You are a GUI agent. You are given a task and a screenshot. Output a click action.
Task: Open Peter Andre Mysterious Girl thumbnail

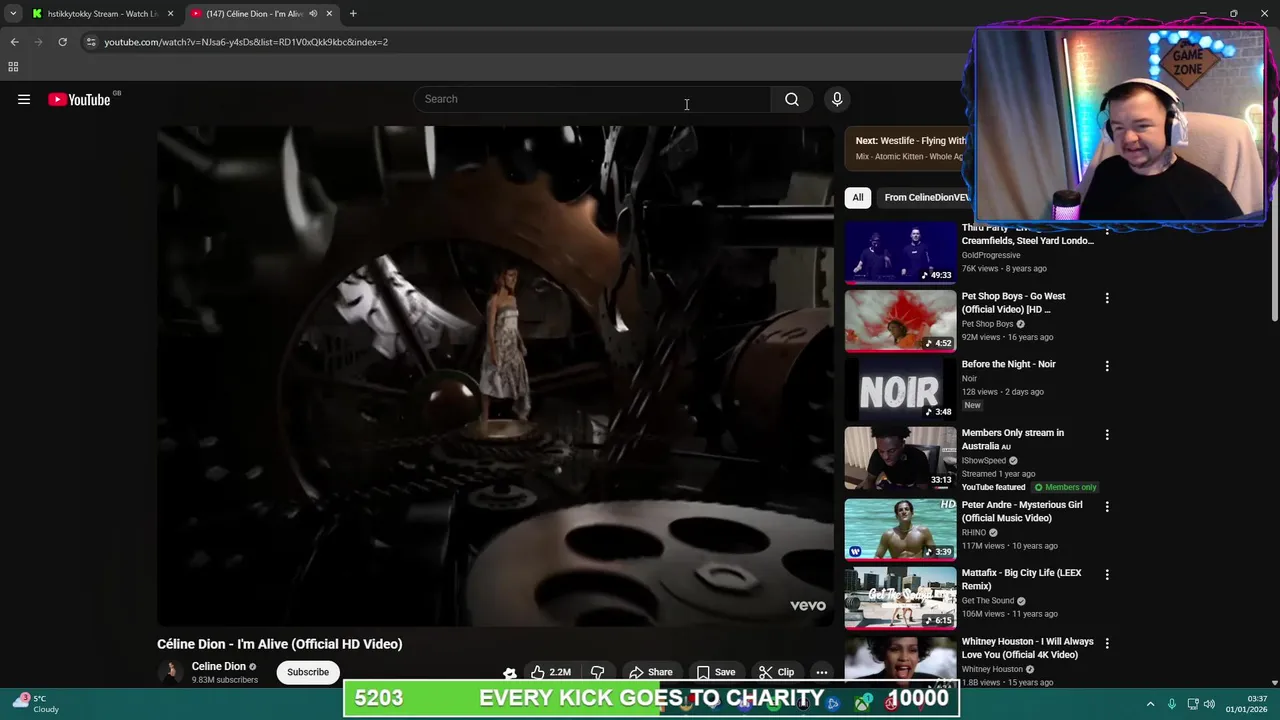coord(900,529)
